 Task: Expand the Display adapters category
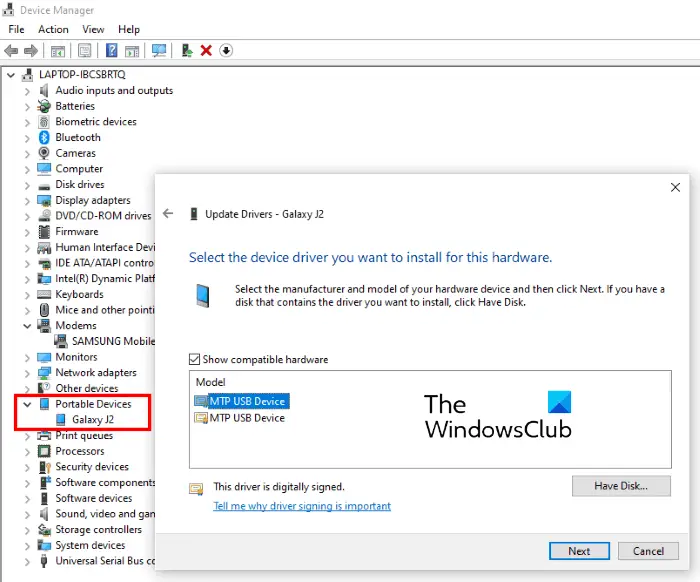27,201
